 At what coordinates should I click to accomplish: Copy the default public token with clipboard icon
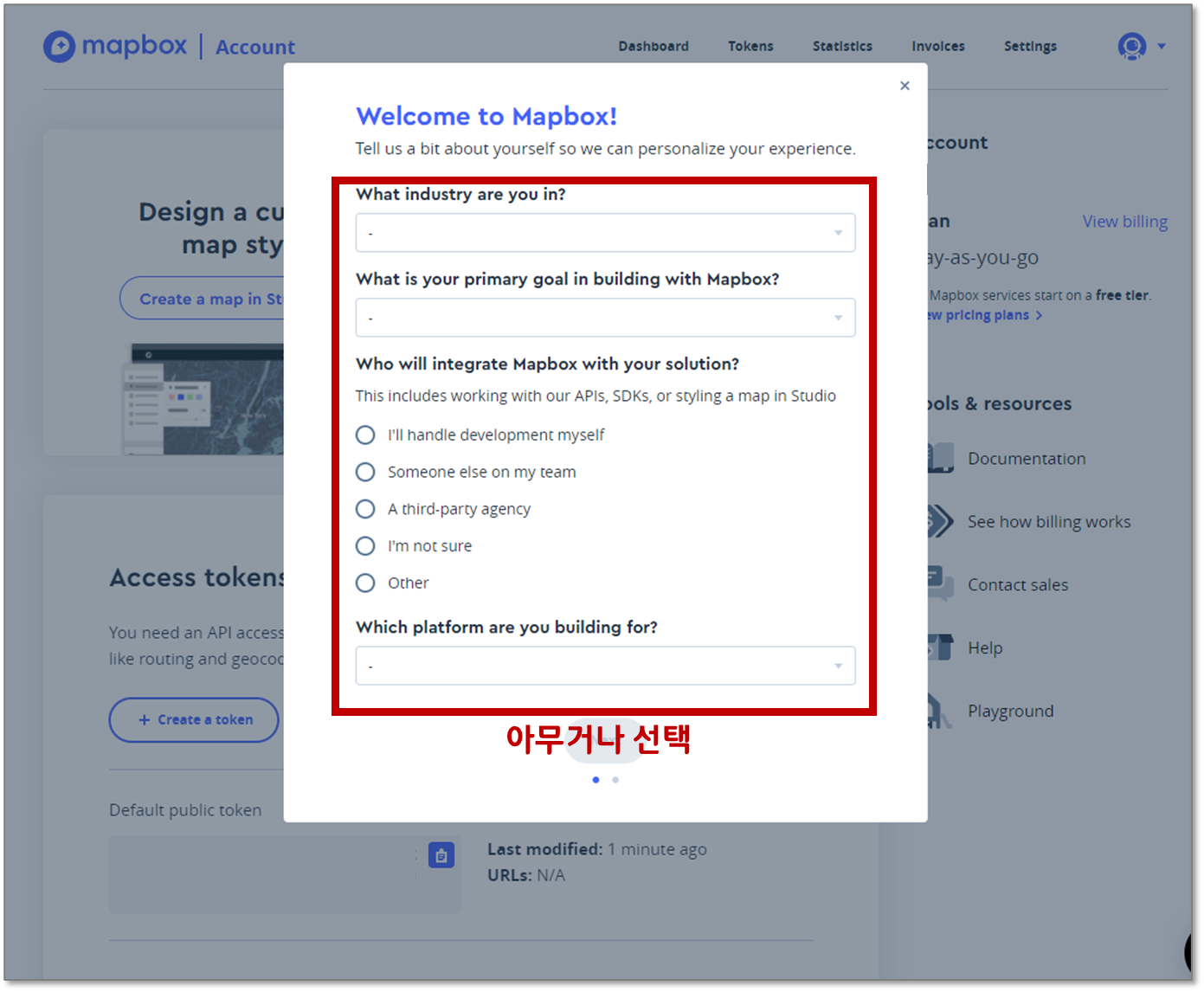tap(441, 855)
